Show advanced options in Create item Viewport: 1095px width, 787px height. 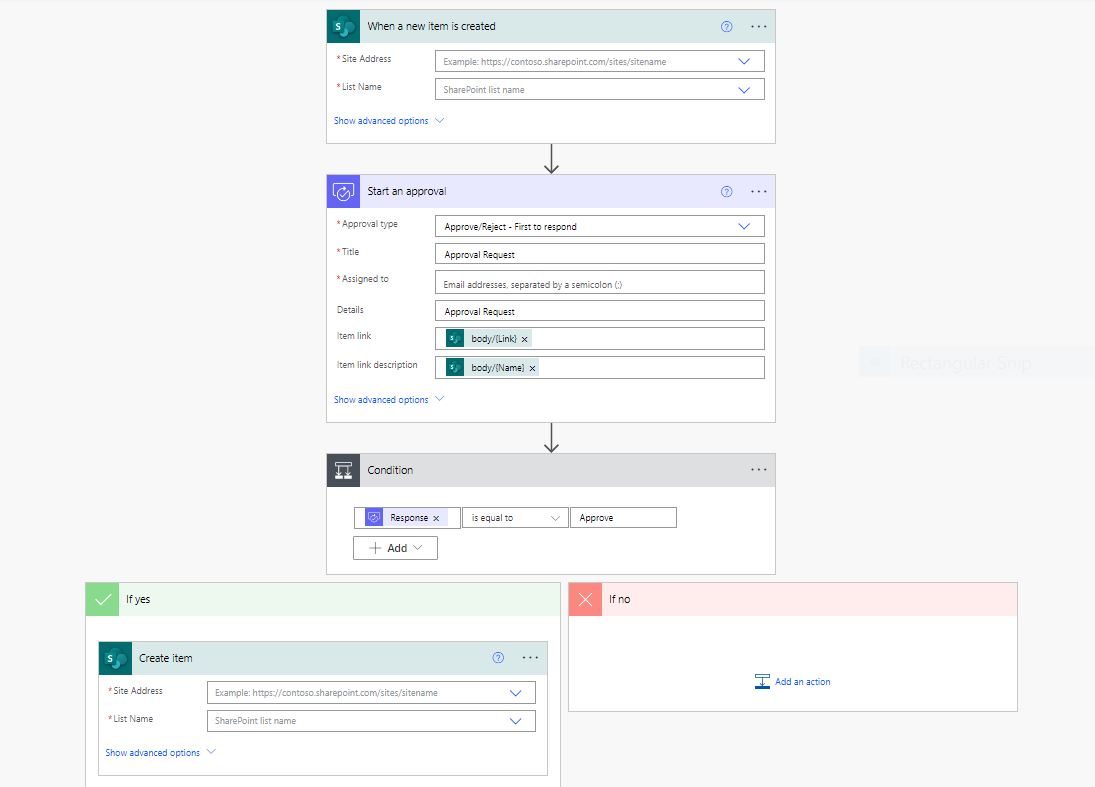click(160, 753)
